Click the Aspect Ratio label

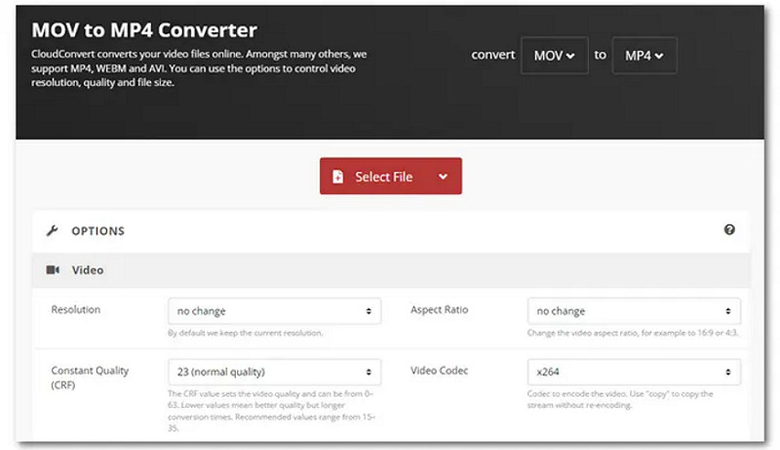click(439, 309)
